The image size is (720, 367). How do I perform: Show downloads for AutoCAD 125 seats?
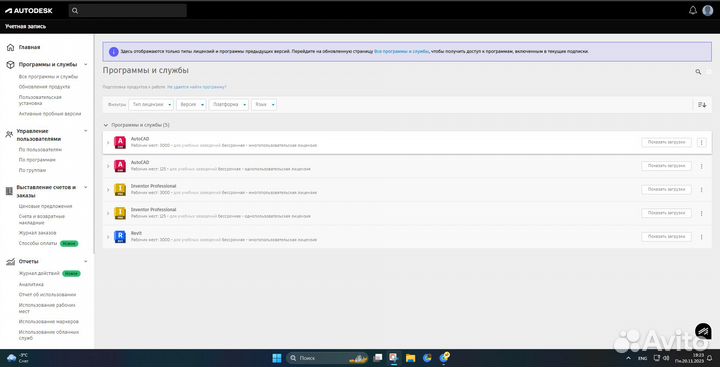(x=666, y=166)
